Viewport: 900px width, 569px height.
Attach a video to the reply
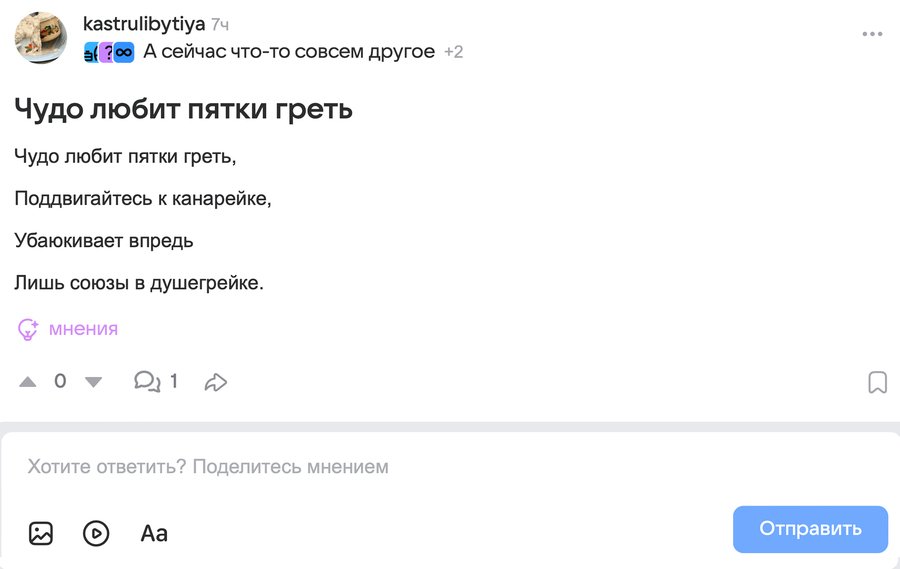(96, 533)
